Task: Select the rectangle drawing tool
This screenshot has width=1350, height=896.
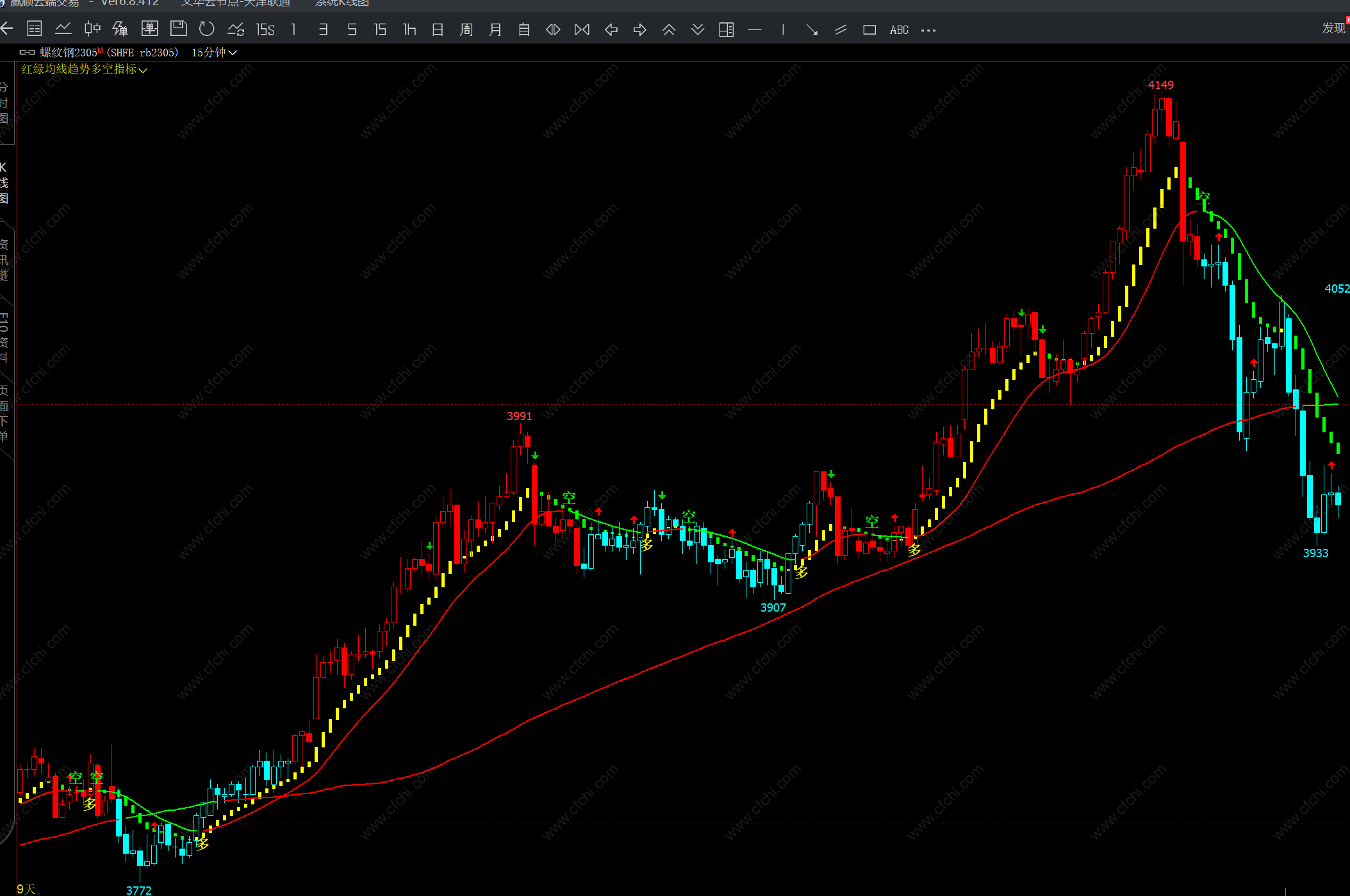Action: coord(869,29)
